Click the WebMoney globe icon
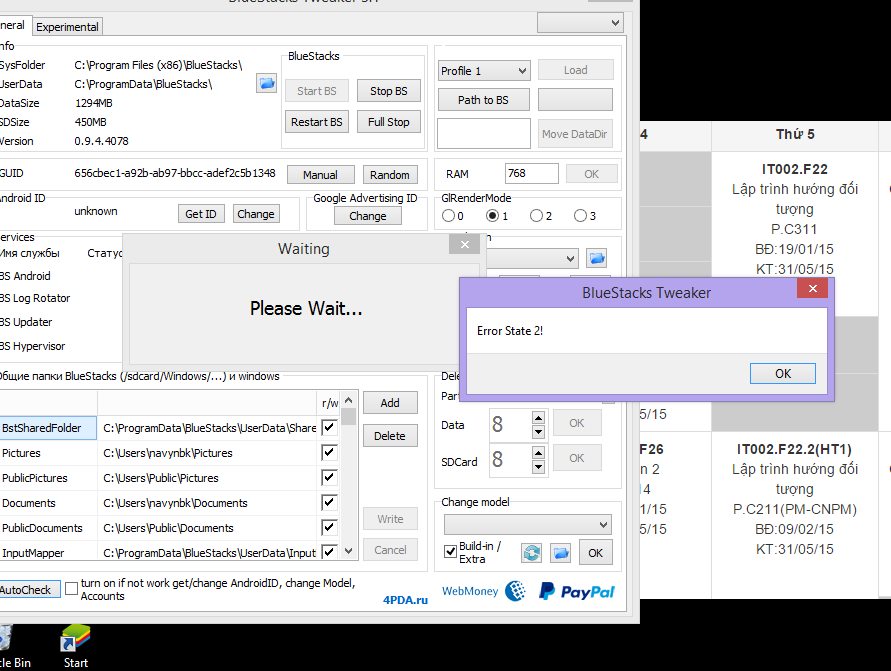891x671 pixels. pos(515,591)
